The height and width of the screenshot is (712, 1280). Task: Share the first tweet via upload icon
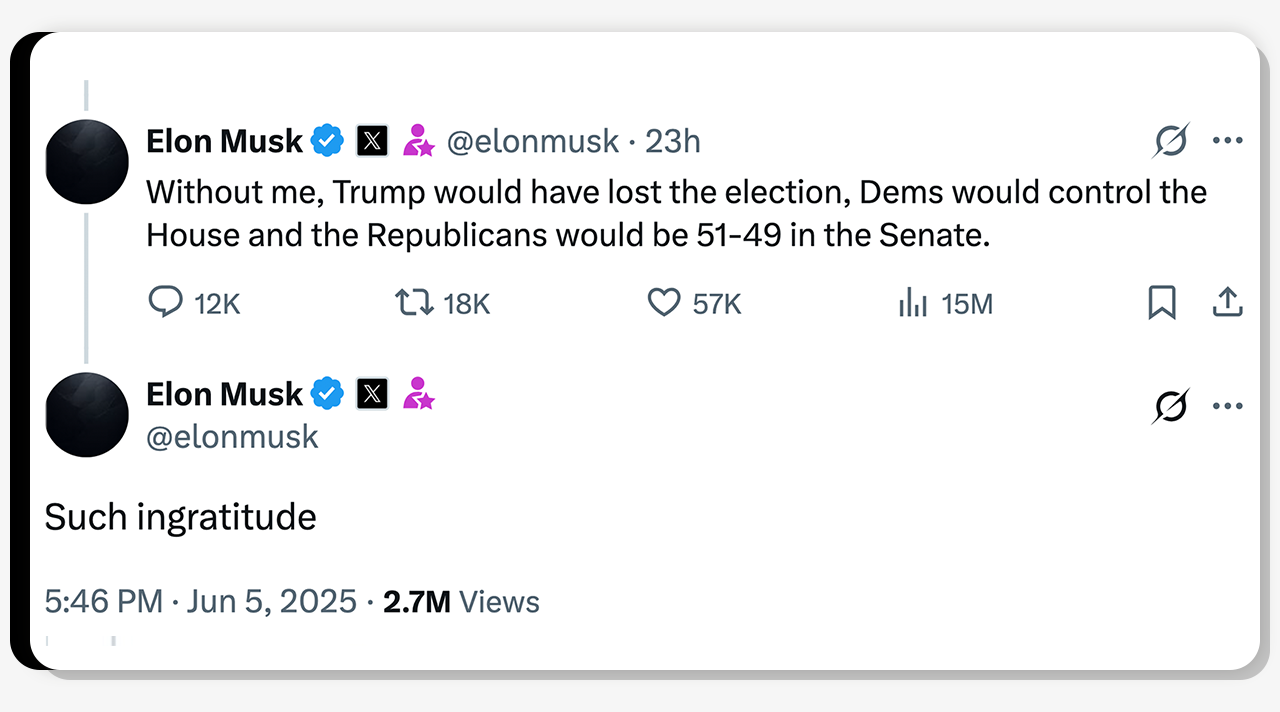click(x=1227, y=302)
